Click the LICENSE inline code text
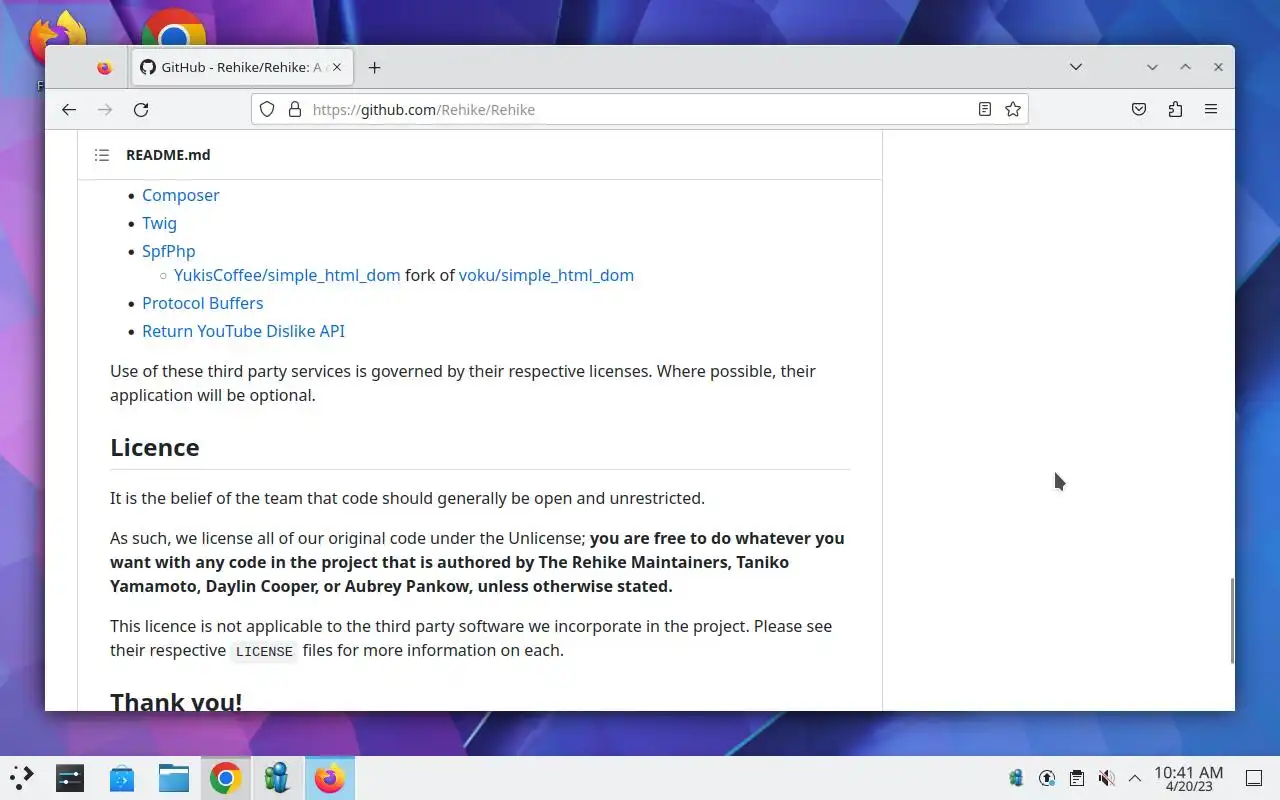 click(264, 651)
